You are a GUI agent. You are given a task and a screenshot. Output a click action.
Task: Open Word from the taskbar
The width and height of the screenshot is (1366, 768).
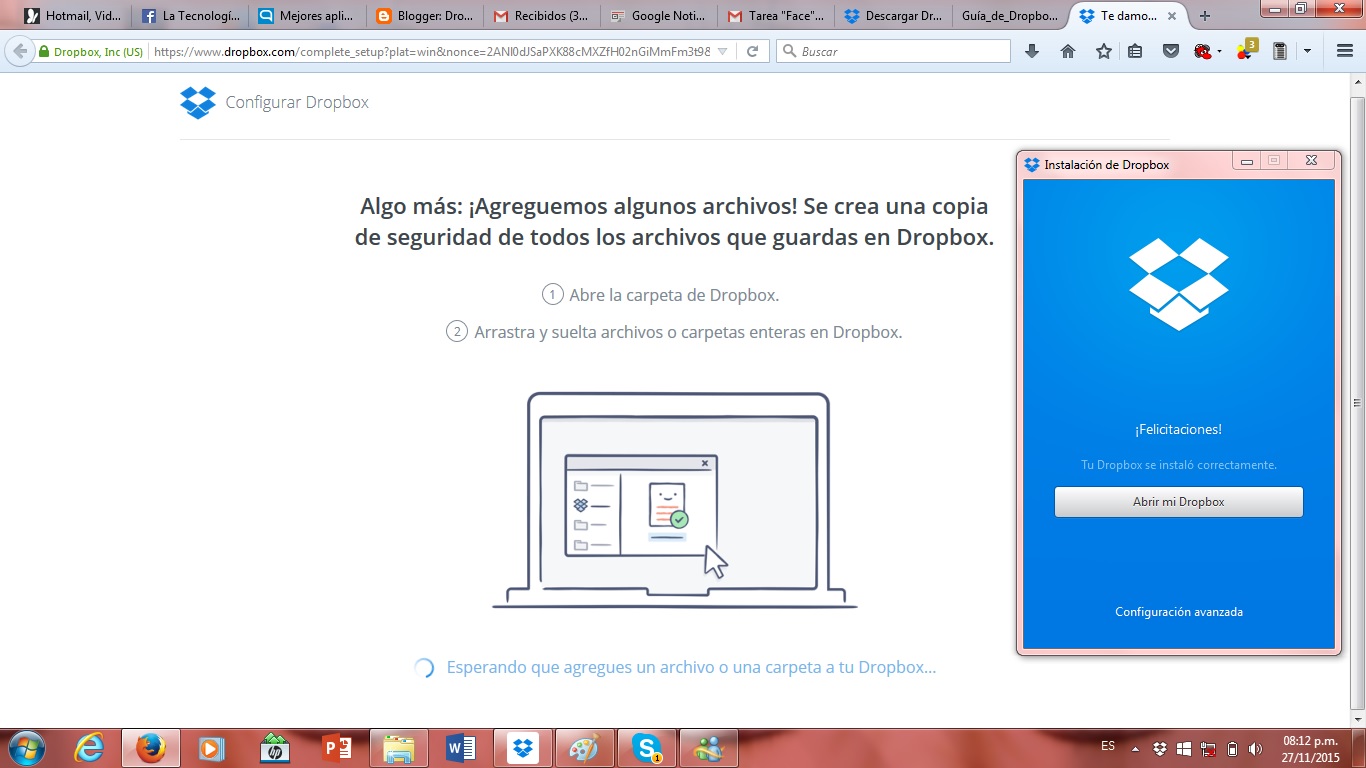[460, 748]
